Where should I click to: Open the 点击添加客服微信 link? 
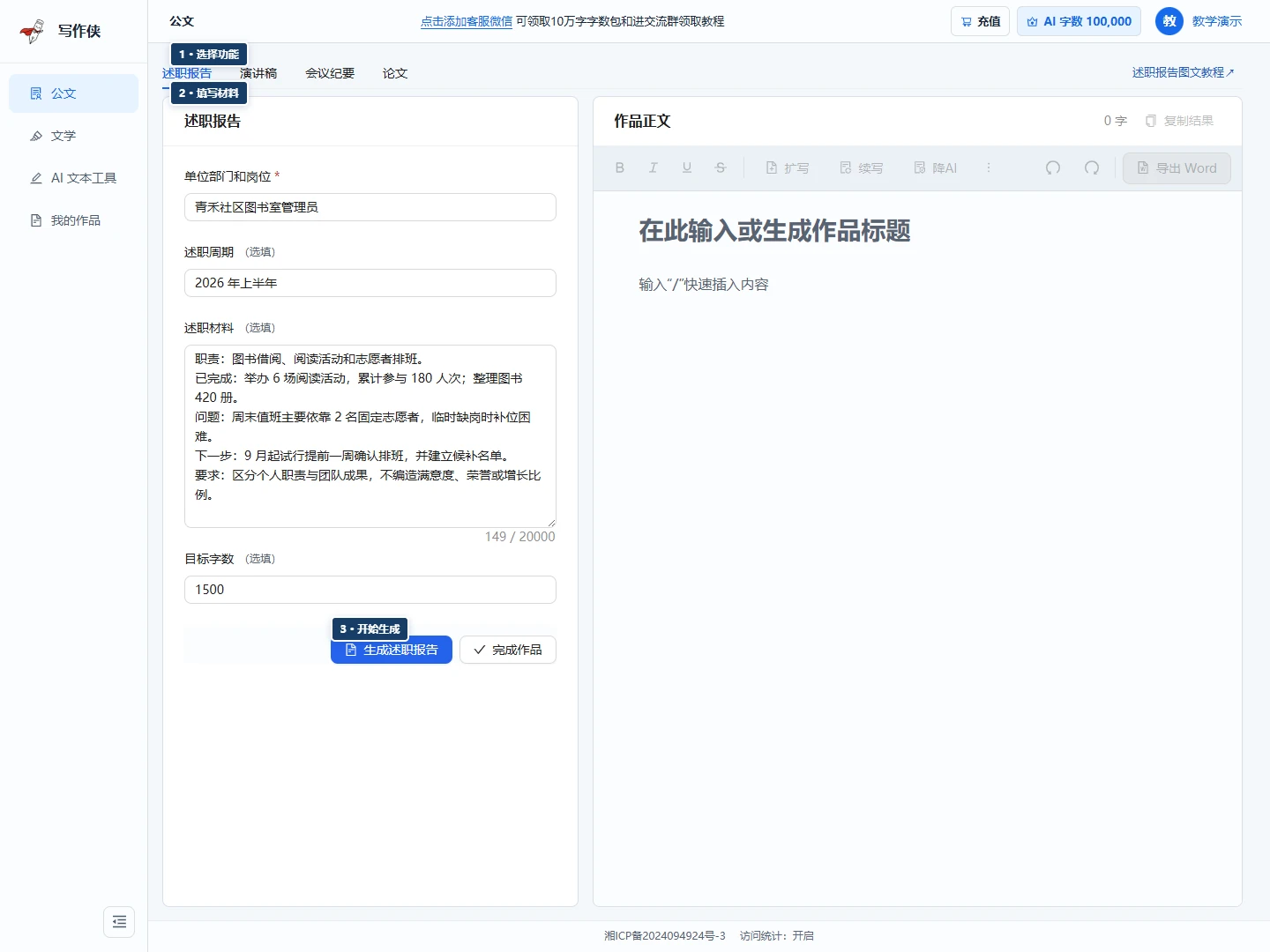click(x=467, y=21)
